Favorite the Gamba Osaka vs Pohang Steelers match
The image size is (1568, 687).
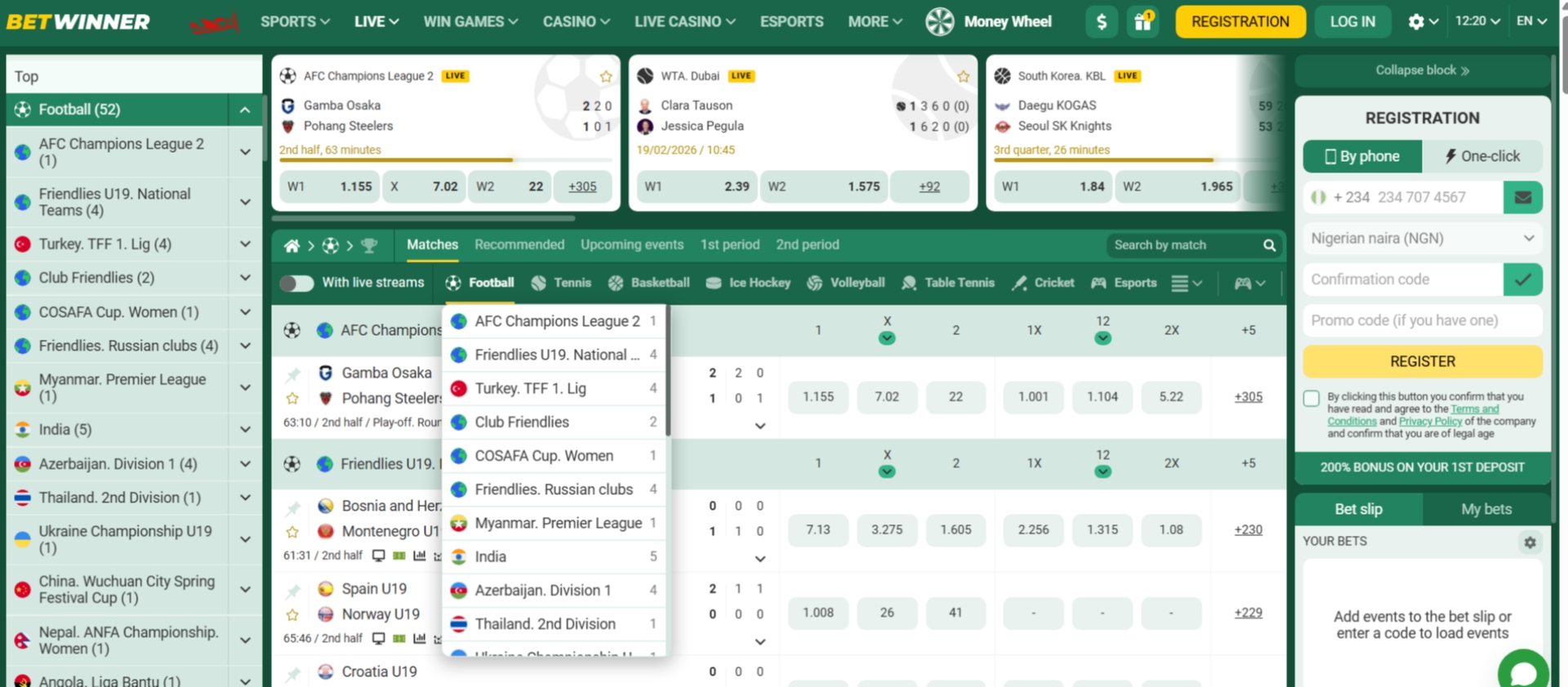(x=292, y=399)
